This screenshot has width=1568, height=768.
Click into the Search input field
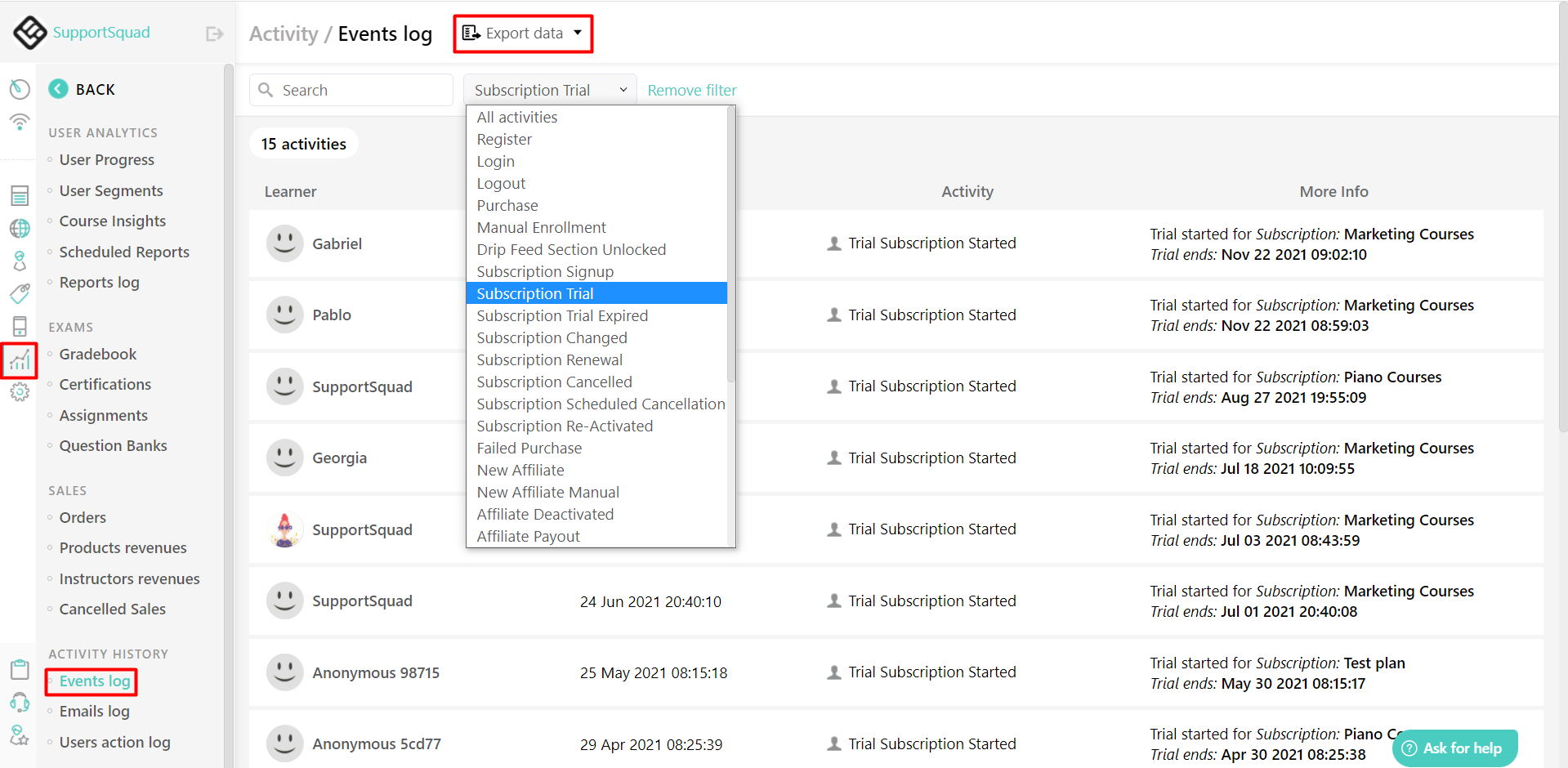[351, 90]
